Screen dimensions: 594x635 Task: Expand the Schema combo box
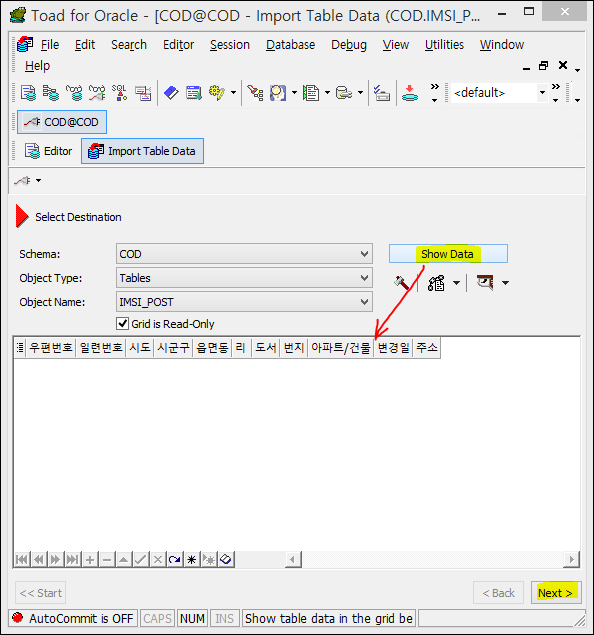point(364,254)
